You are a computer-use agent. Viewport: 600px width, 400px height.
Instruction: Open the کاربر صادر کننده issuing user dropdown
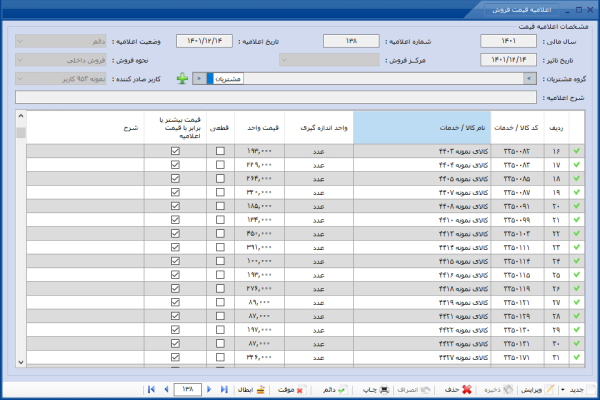click(60, 79)
